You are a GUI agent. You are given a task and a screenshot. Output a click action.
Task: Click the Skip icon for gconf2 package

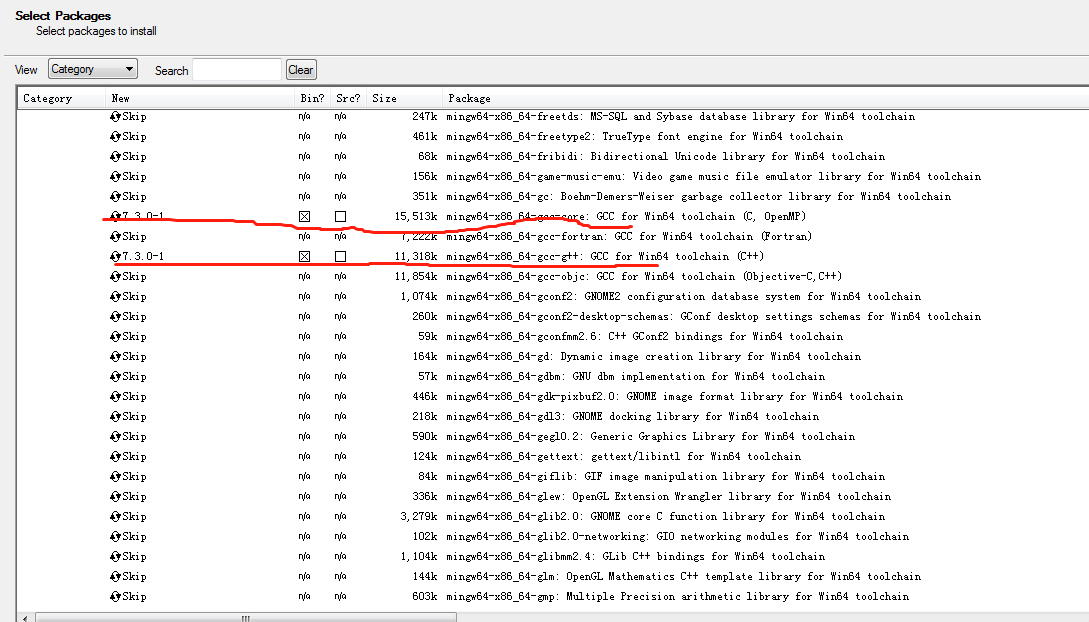(114, 296)
